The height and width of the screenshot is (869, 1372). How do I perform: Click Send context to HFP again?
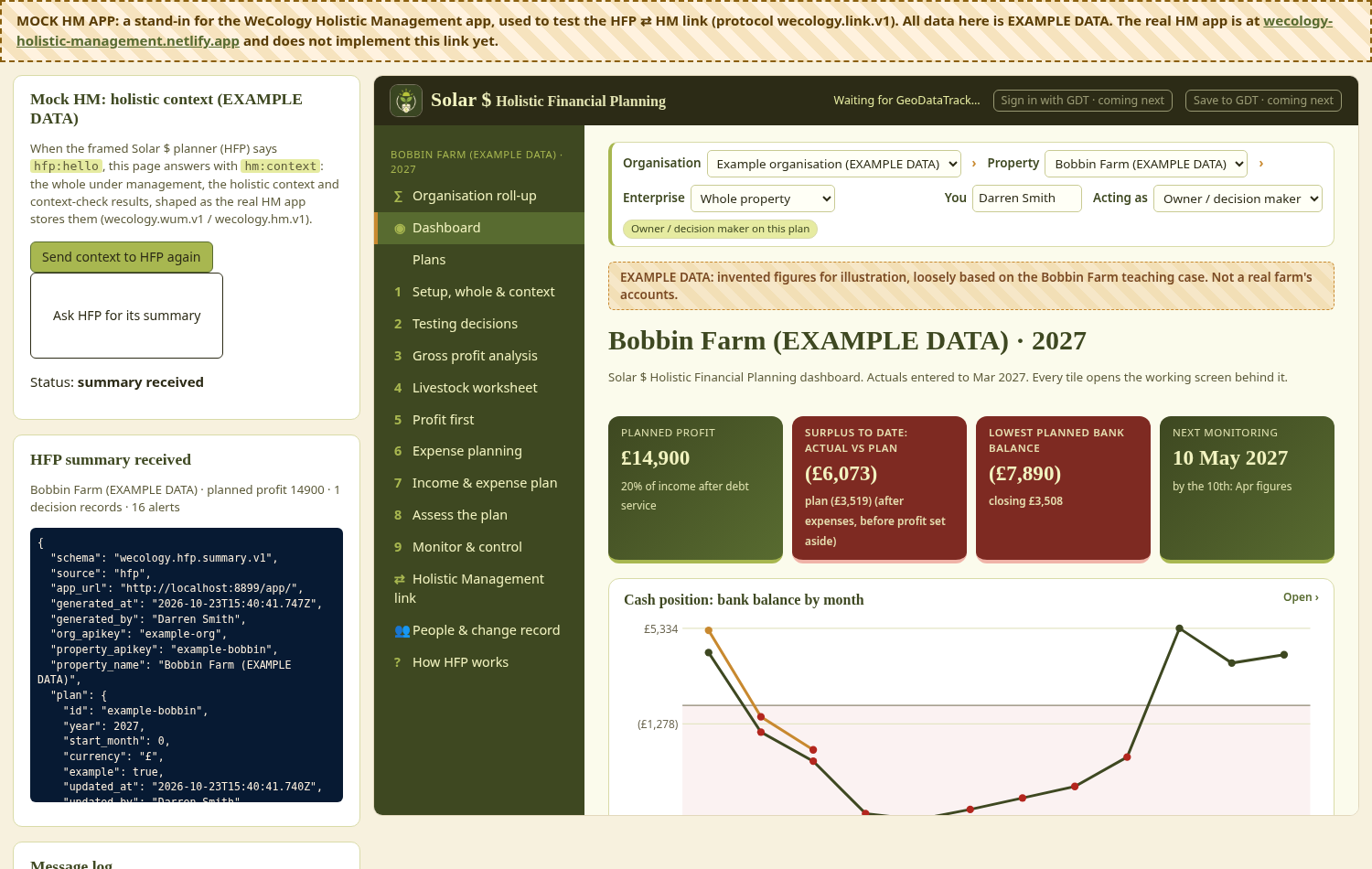click(x=122, y=257)
